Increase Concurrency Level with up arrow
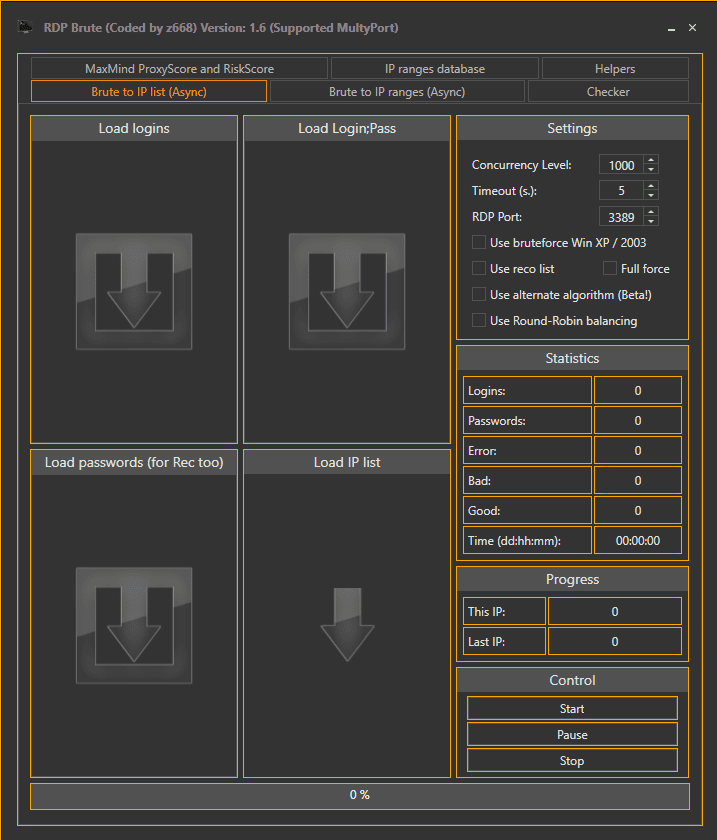Image resolution: width=717 pixels, height=840 pixels. pos(651,160)
